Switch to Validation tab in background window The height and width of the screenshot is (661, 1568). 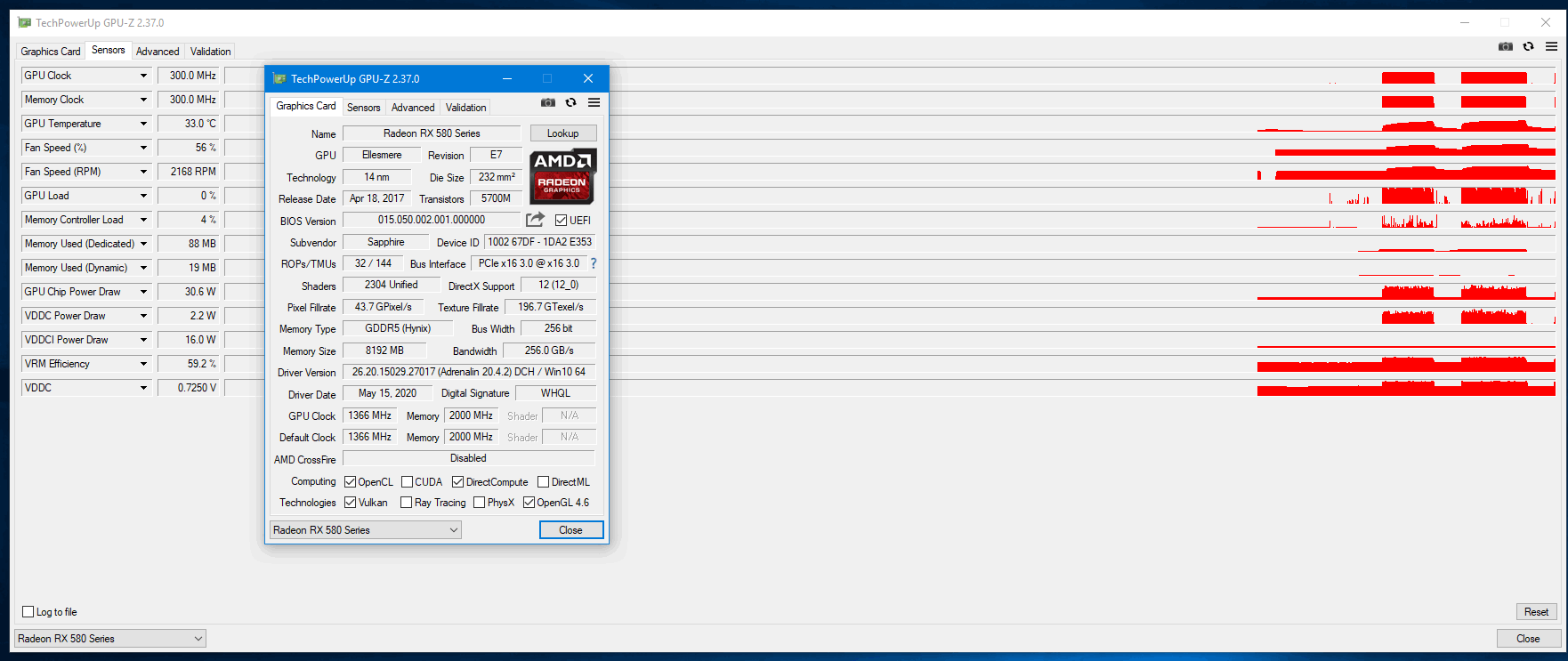point(210,52)
